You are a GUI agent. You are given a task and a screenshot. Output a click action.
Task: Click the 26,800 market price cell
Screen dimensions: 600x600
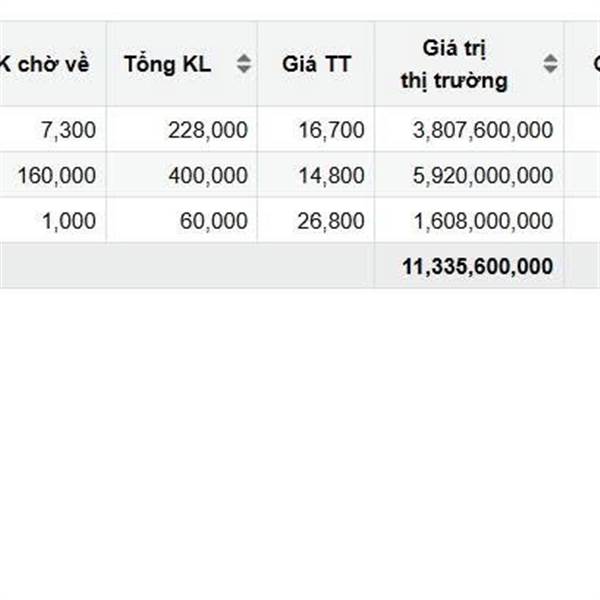tap(331, 221)
